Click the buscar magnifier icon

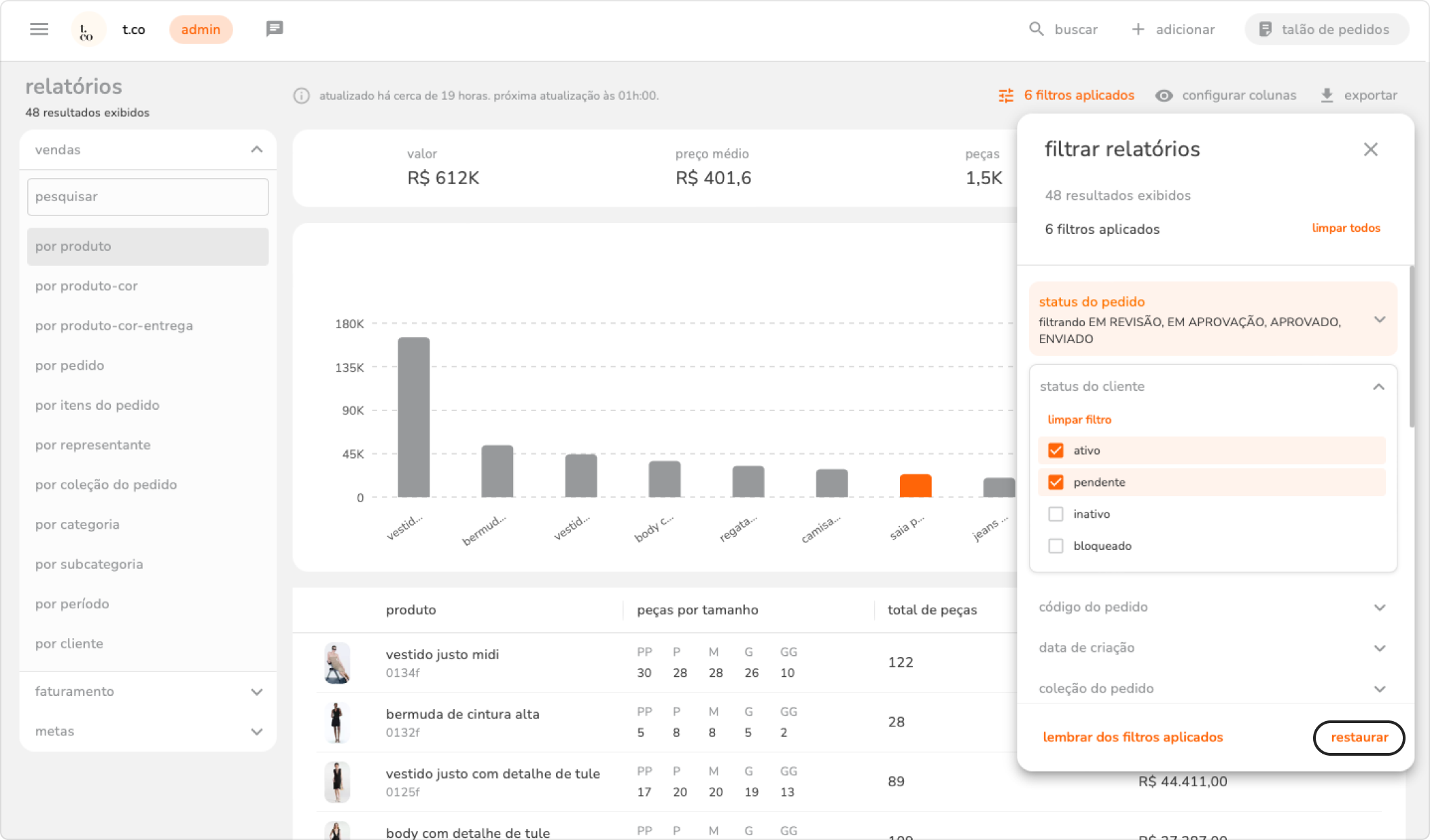click(x=1036, y=29)
